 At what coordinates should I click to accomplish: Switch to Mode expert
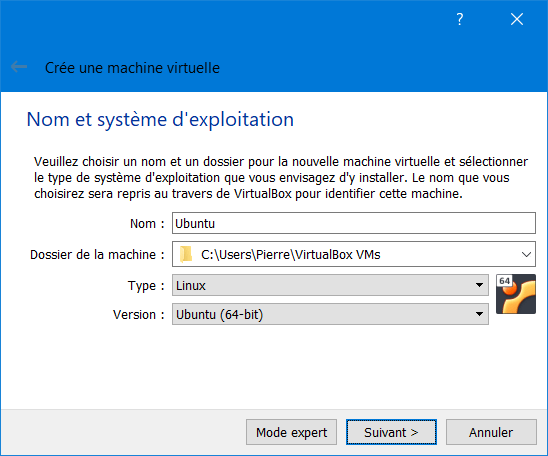[291, 432]
